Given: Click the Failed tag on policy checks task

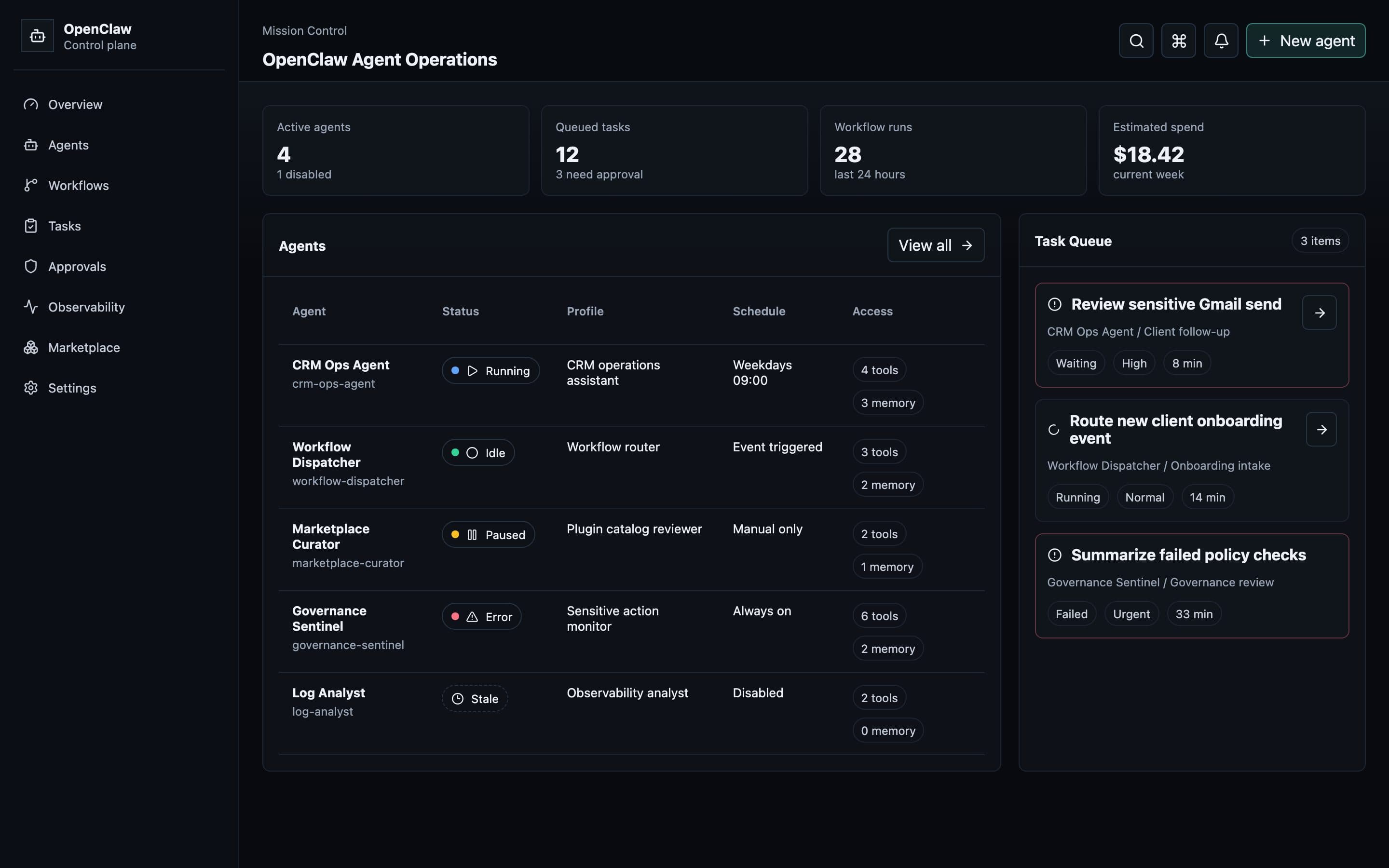Looking at the screenshot, I should 1072,614.
